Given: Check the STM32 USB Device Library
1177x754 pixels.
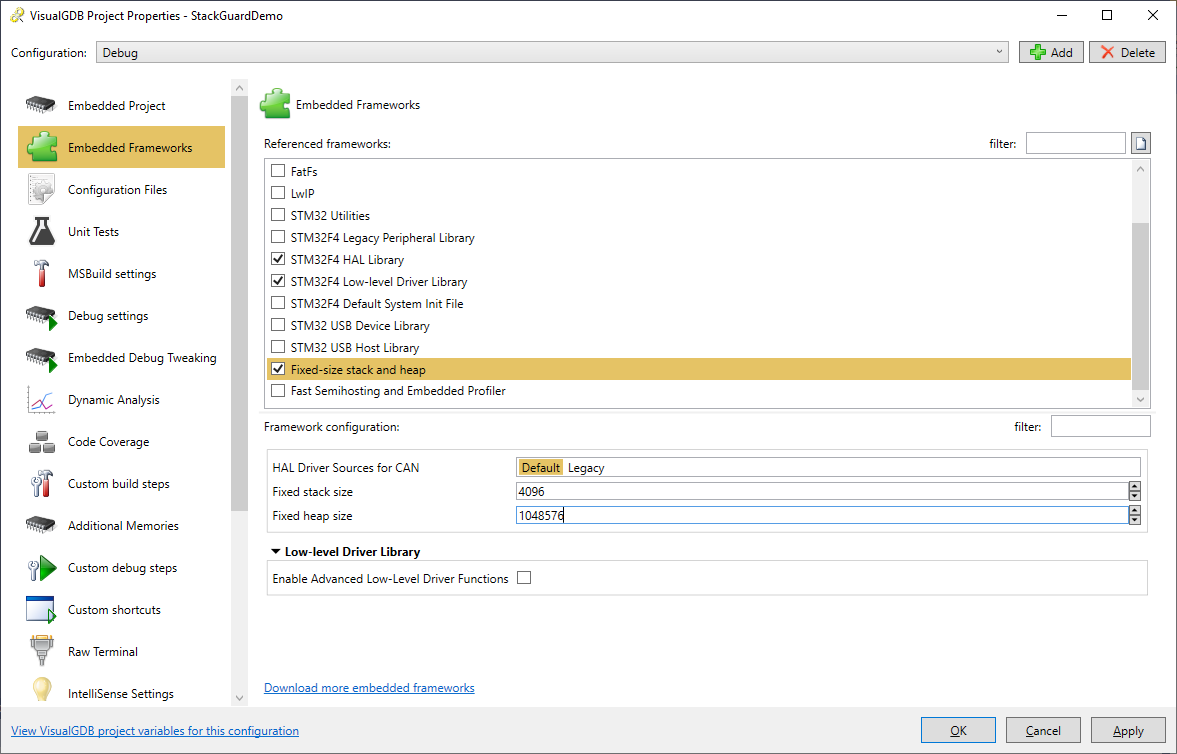Looking at the screenshot, I should [x=278, y=325].
